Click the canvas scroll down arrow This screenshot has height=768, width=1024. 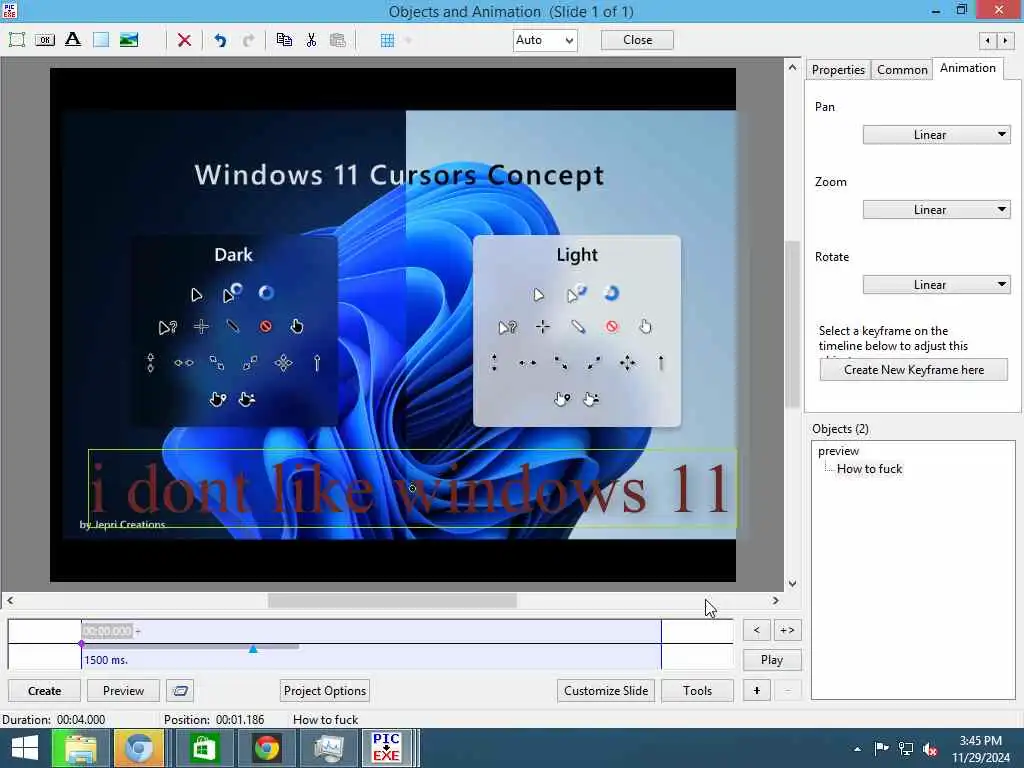(792, 584)
